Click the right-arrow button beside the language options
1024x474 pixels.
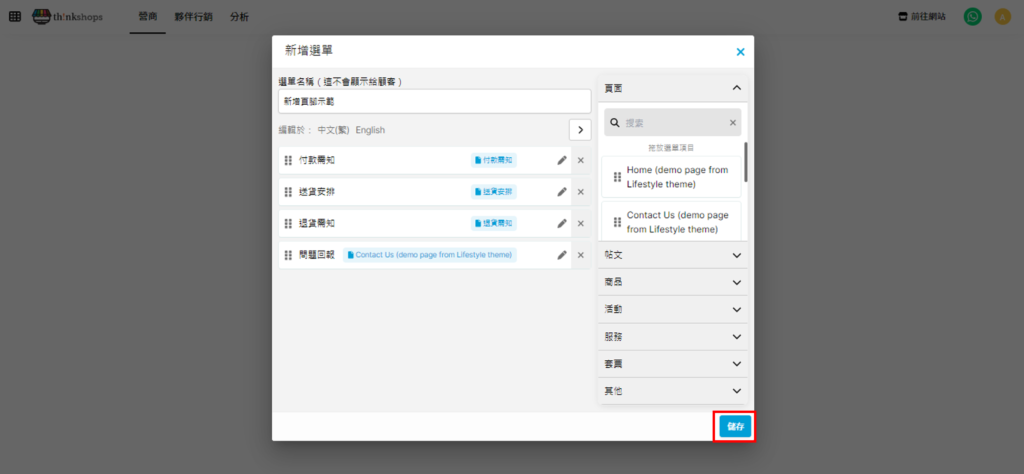click(580, 130)
